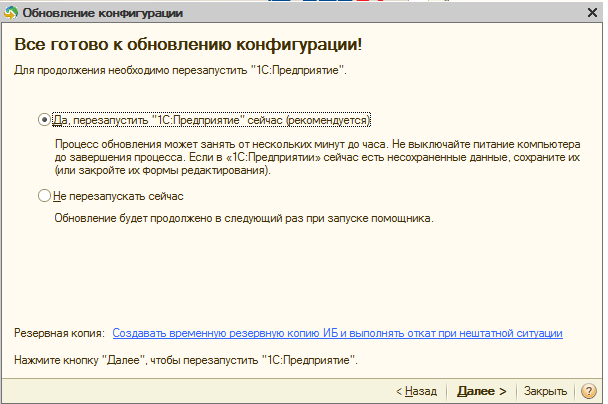The width and height of the screenshot is (608, 404).
Task: Open the temporary backup copy settings link
Action: coord(337,333)
